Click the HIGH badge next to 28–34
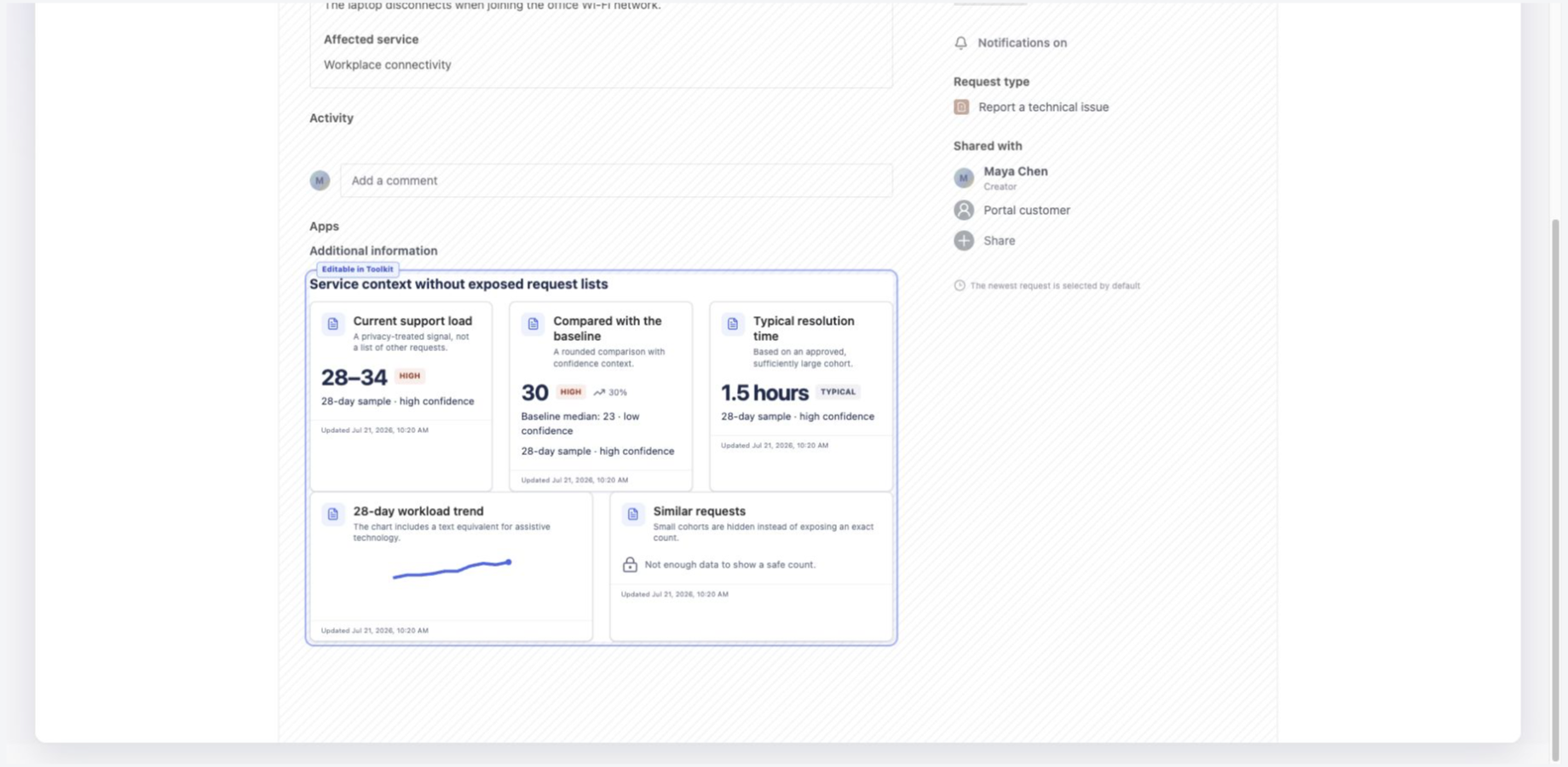Screen dimensions: 1568x767 [410, 376]
